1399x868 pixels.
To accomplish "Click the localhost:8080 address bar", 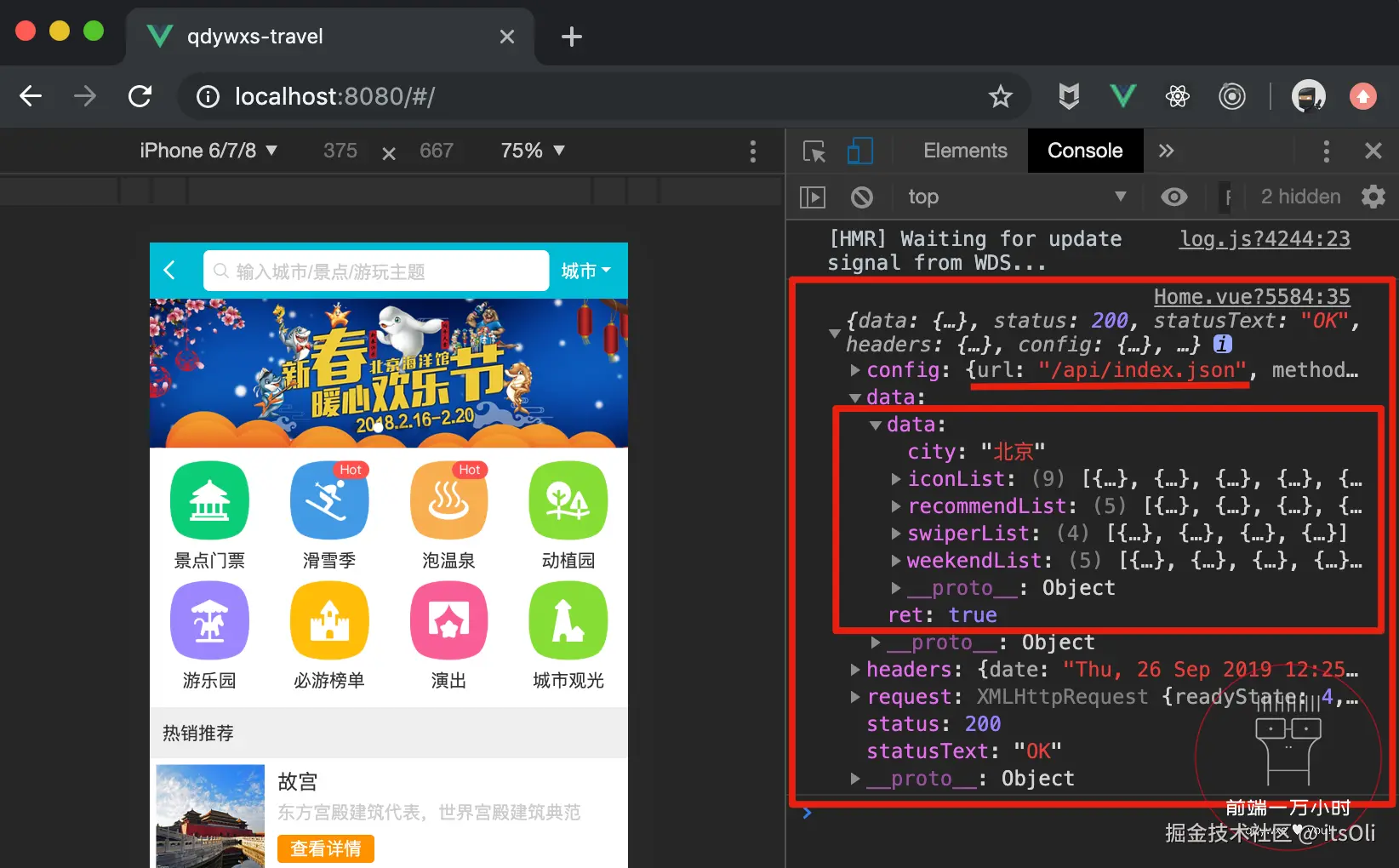I will point(604,96).
